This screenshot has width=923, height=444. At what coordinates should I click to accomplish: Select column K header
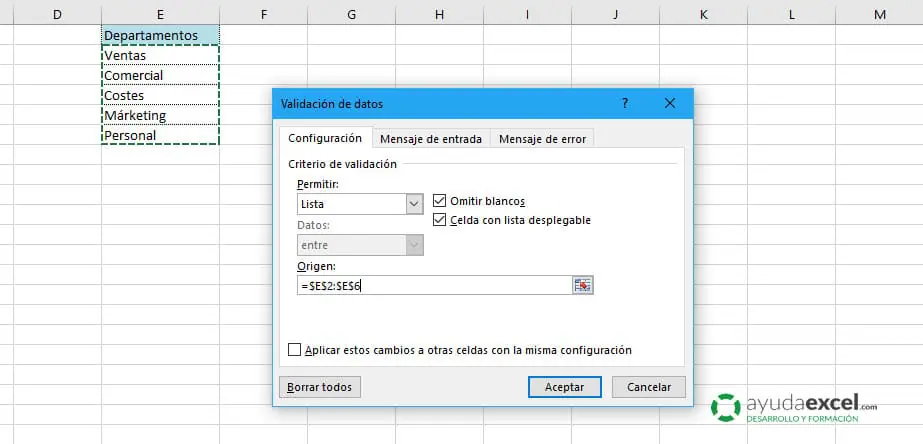[x=703, y=15]
